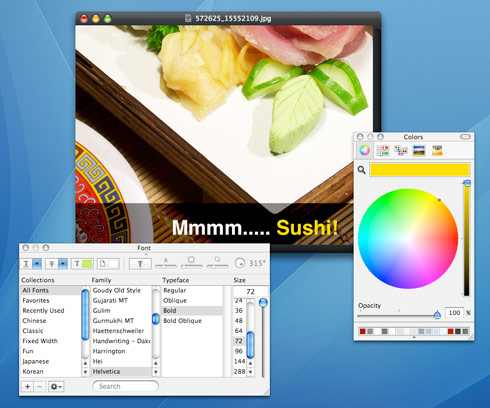Select the Recently Used collection
The height and width of the screenshot is (408, 490).
[51, 310]
